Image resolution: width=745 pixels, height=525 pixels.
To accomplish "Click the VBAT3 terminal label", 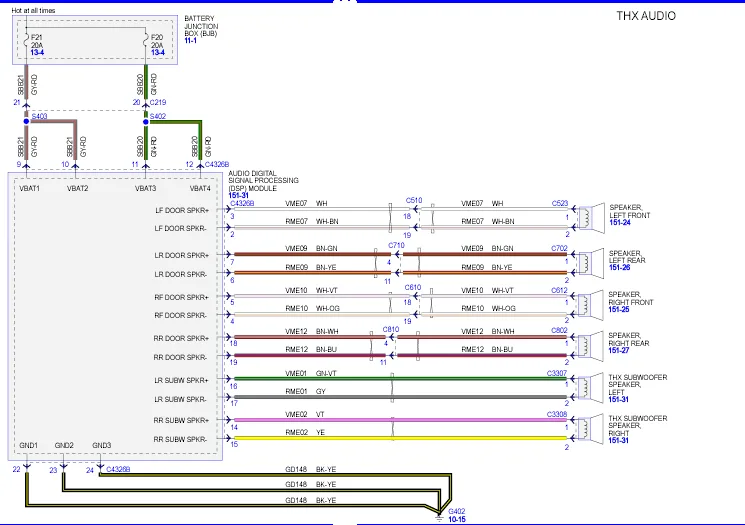I will pyautogui.click(x=145, y=188).
